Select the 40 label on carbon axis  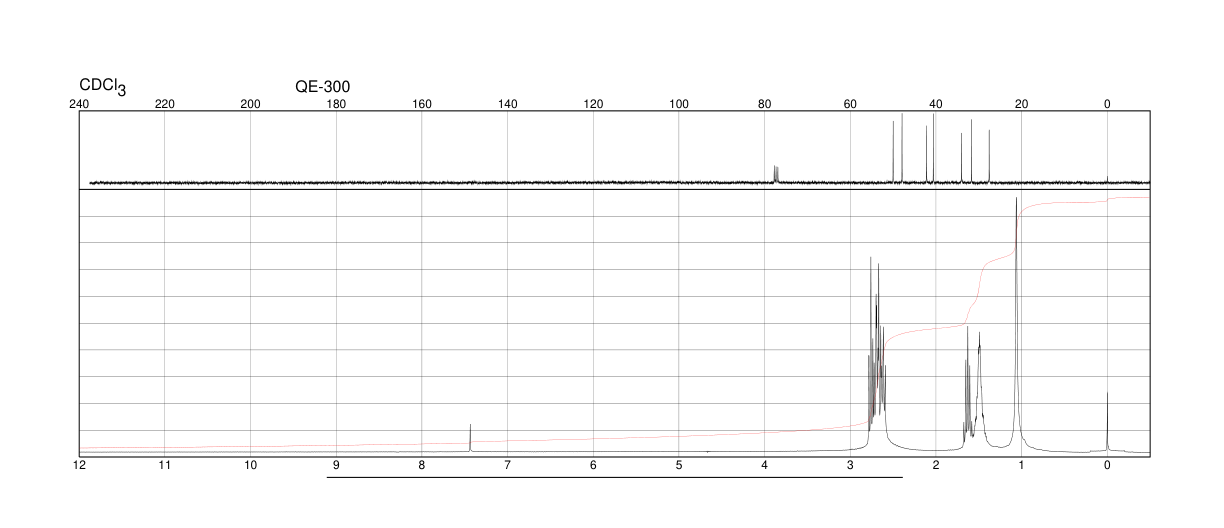tap(936, 104)
